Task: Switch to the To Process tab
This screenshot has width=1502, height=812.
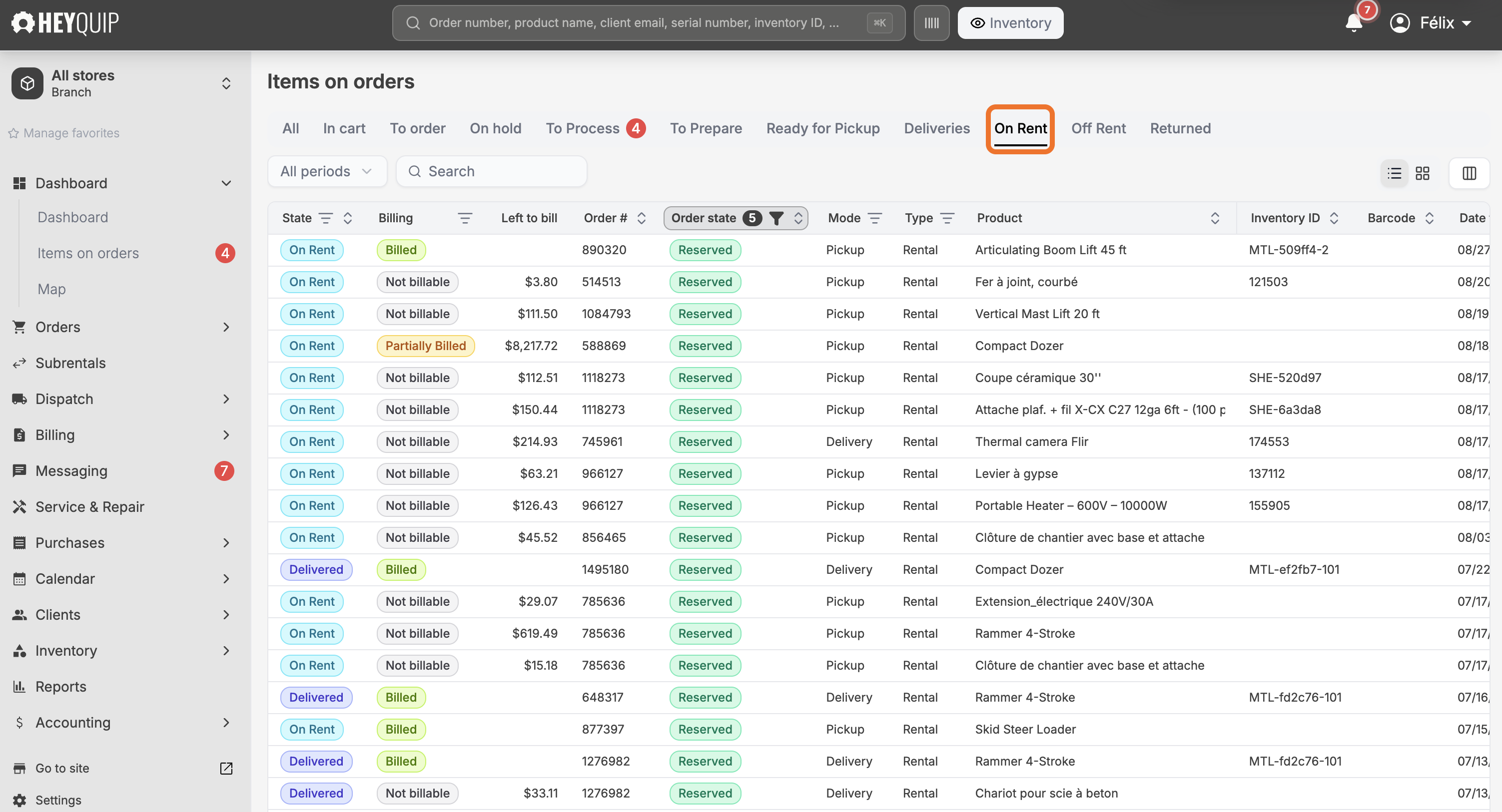Action: (x=595, y=128)
